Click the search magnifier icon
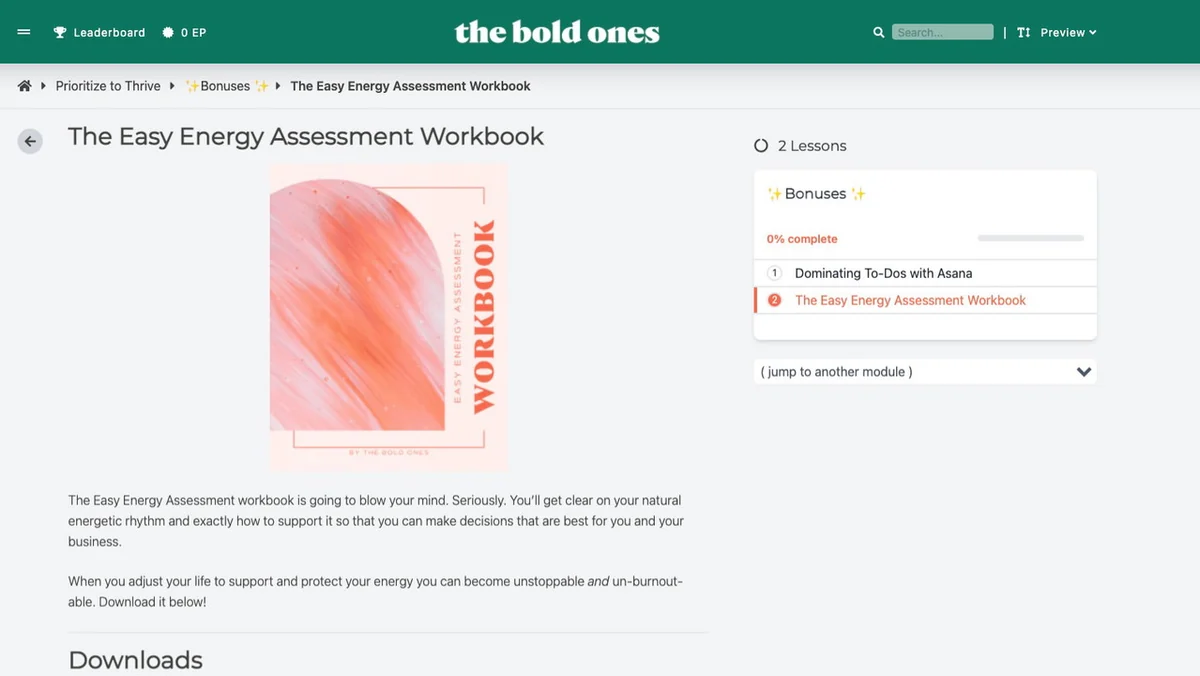This screenshot has width=1200, height=676. (879, 32)
